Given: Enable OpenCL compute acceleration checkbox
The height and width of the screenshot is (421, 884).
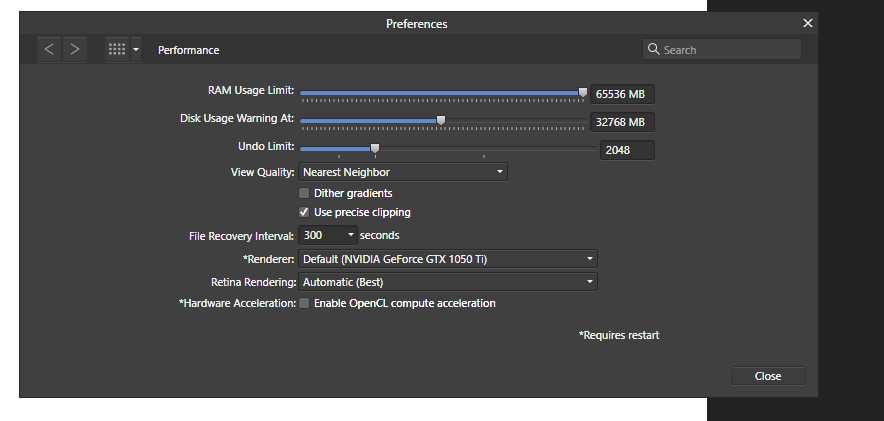Looking at the screenshot, I should (x=304, y=303).
